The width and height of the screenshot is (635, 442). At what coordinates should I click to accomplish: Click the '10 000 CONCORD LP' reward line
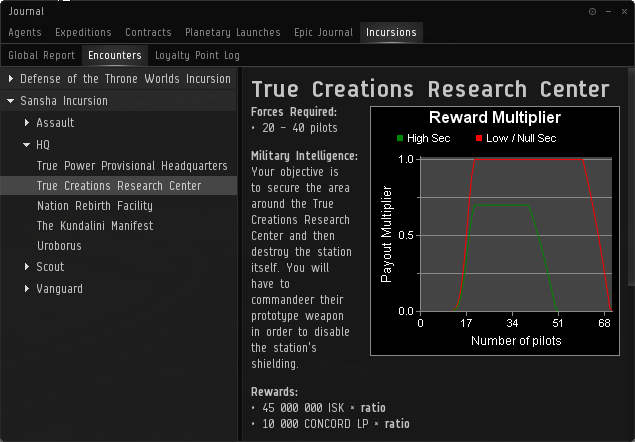click(330, 424)
